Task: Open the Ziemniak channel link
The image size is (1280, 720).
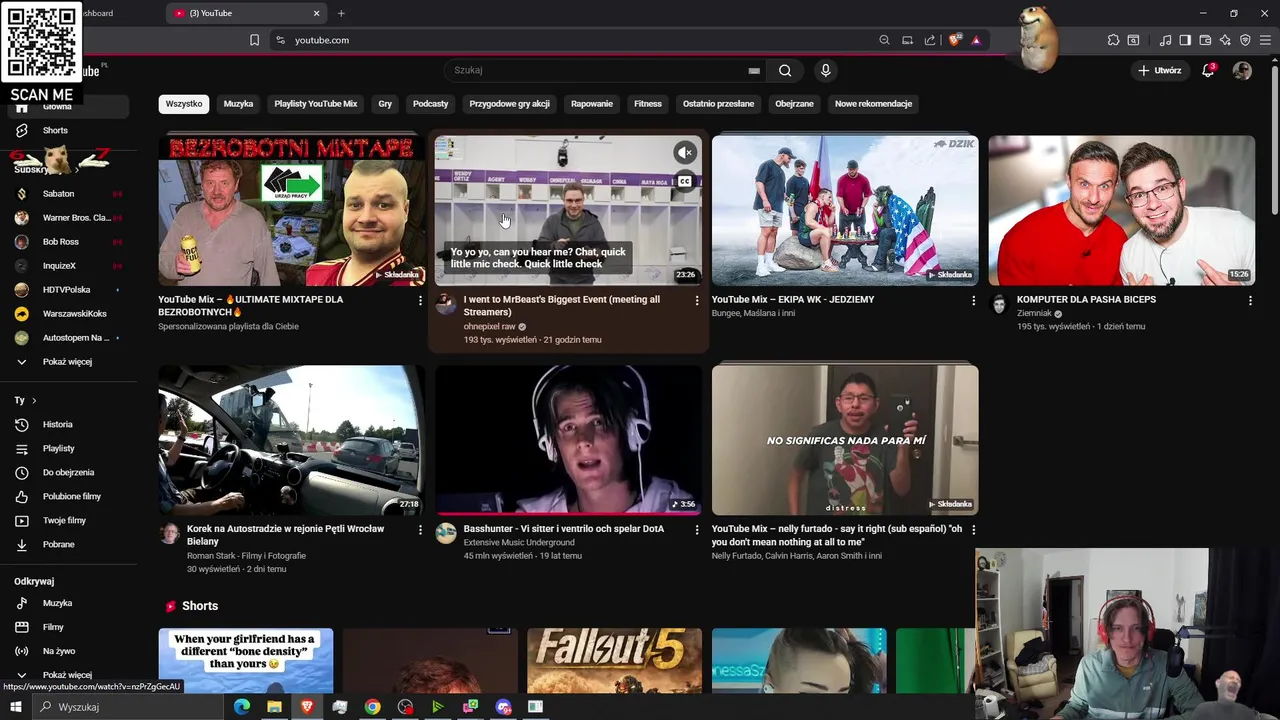Action: click(1034, 313)
